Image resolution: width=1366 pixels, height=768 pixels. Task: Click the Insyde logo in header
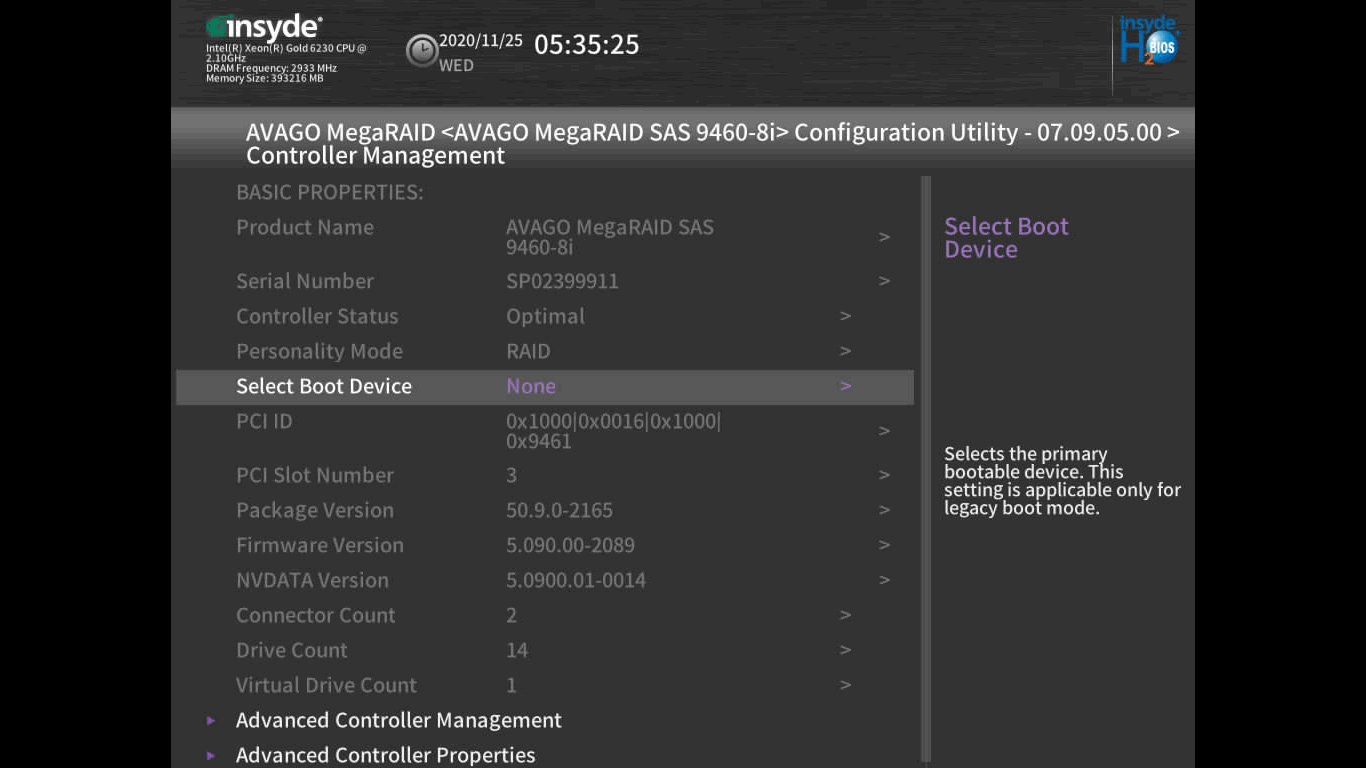pos(264,27)
